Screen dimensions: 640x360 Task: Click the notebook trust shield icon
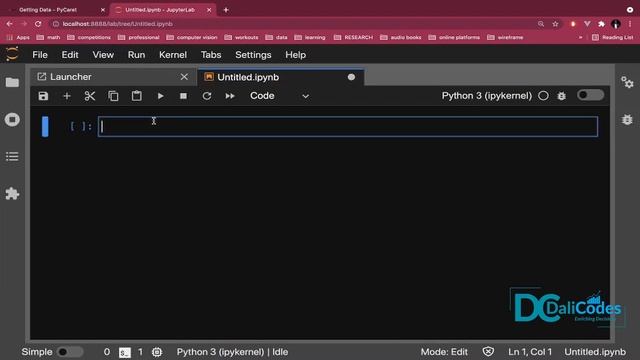(x=488, y=352)
